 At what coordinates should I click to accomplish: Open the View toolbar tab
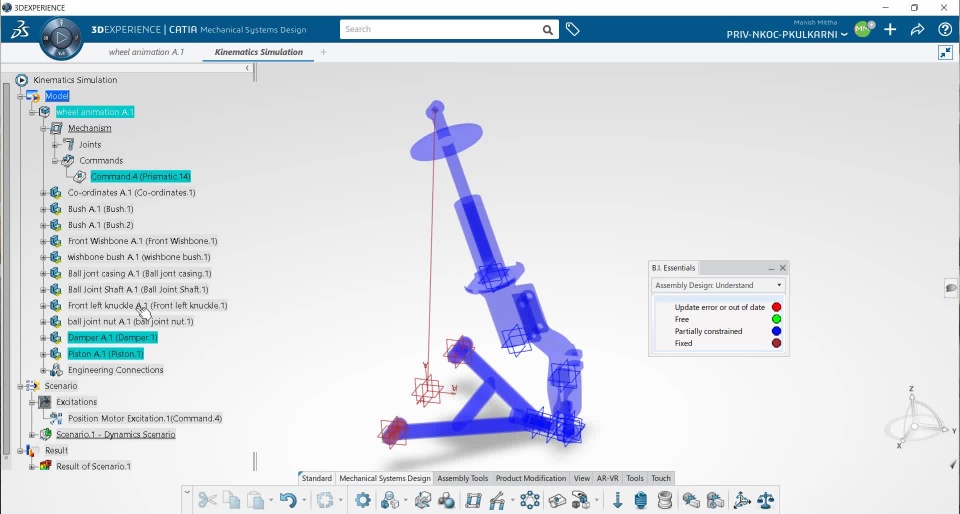coord(582,479)
